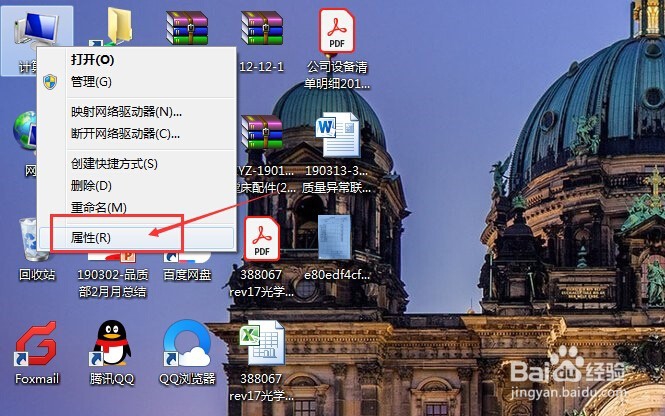Screen dimensions: 665x416
Task: Select the Network globe desktop icon
Action: 25,131
